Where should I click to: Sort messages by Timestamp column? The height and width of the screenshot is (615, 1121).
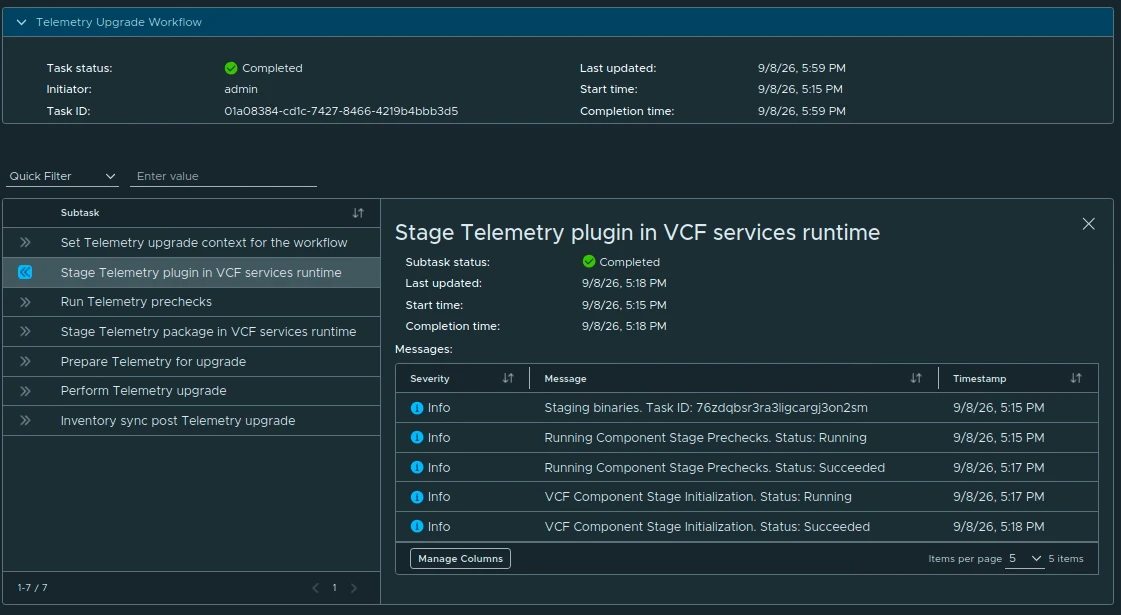(x=1076, y=378)
